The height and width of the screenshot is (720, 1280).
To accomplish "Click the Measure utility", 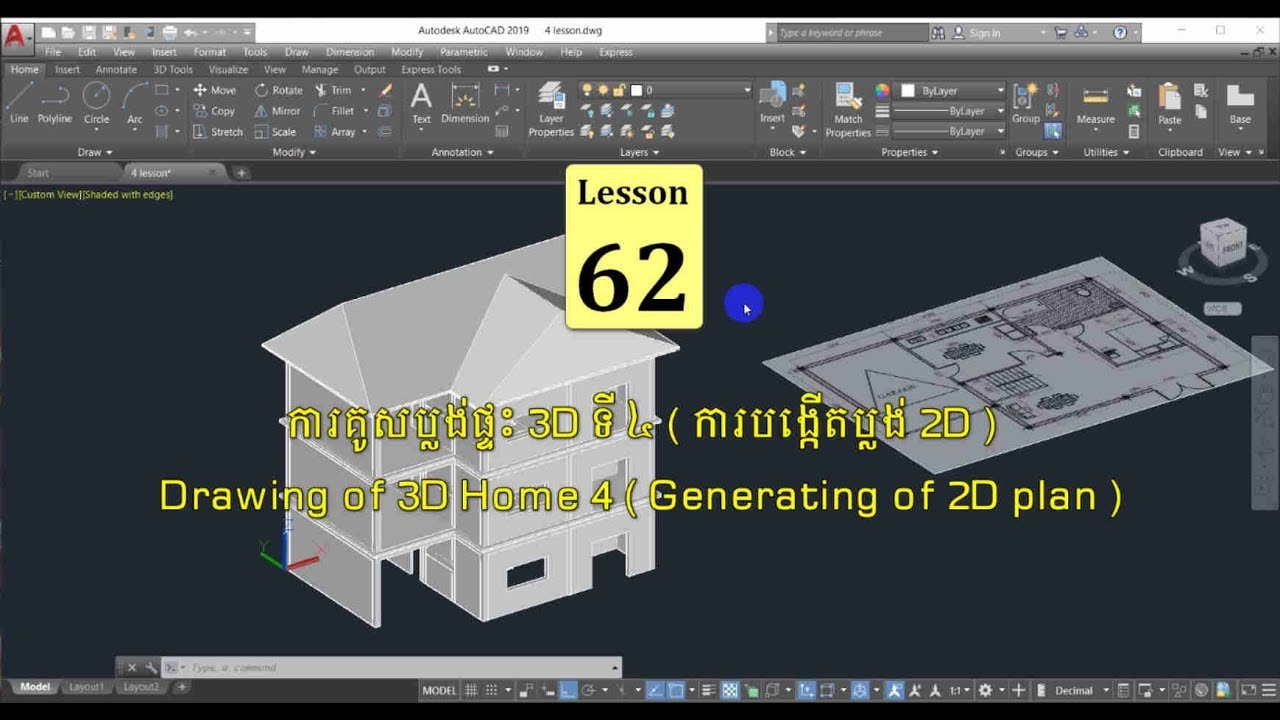I will pos(1096,105).
